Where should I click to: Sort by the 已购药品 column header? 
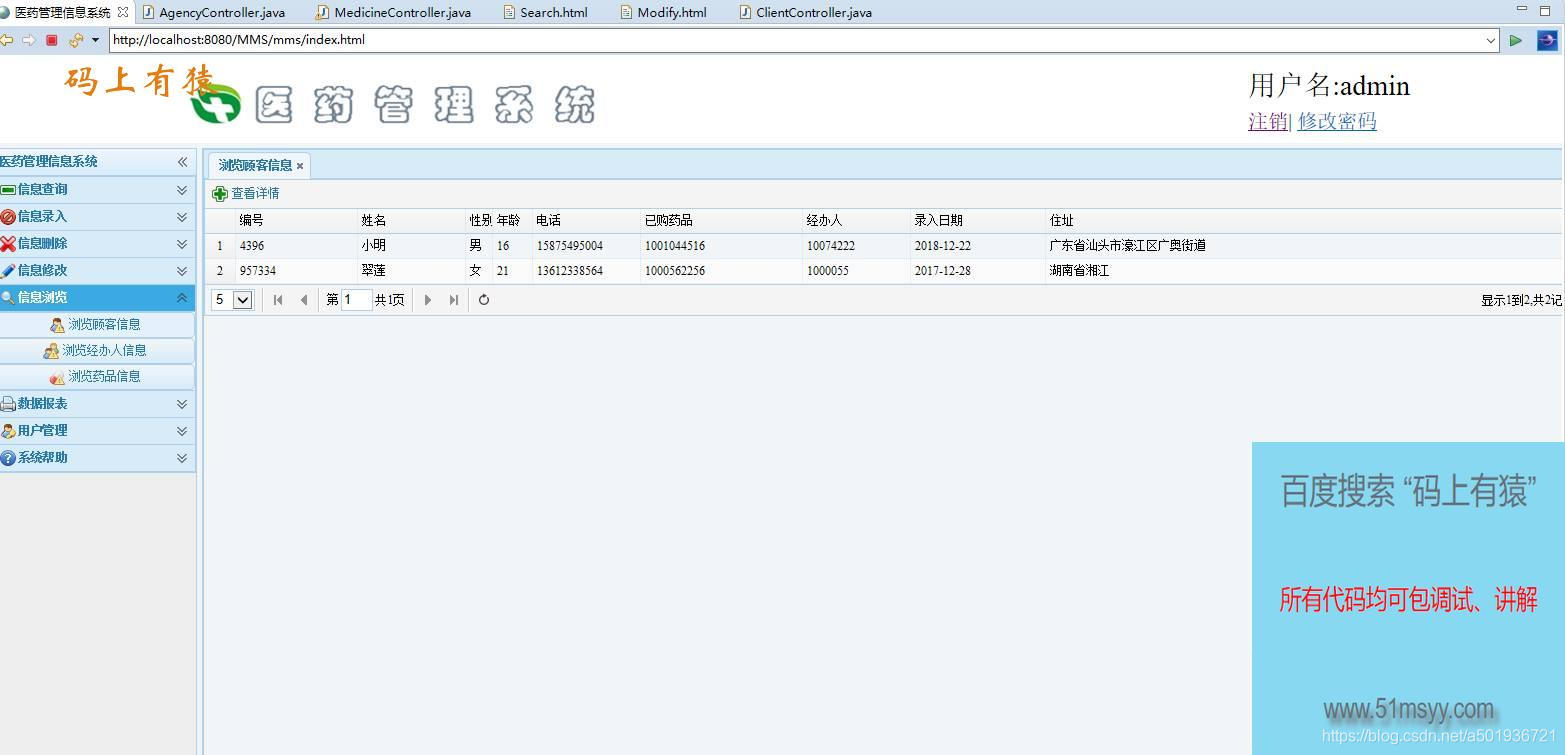pos(722,220)
